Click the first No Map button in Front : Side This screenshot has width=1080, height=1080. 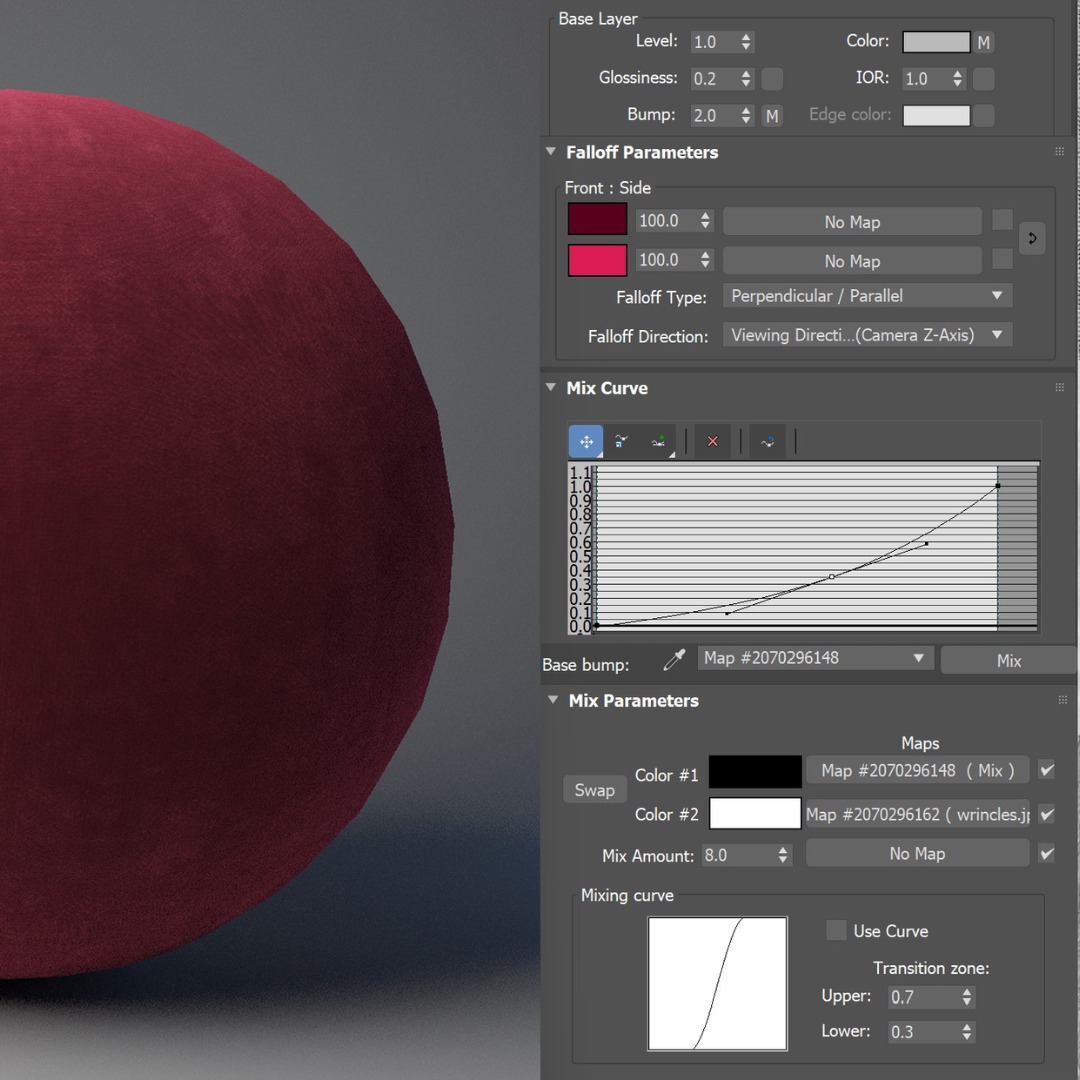click(851, 220)
